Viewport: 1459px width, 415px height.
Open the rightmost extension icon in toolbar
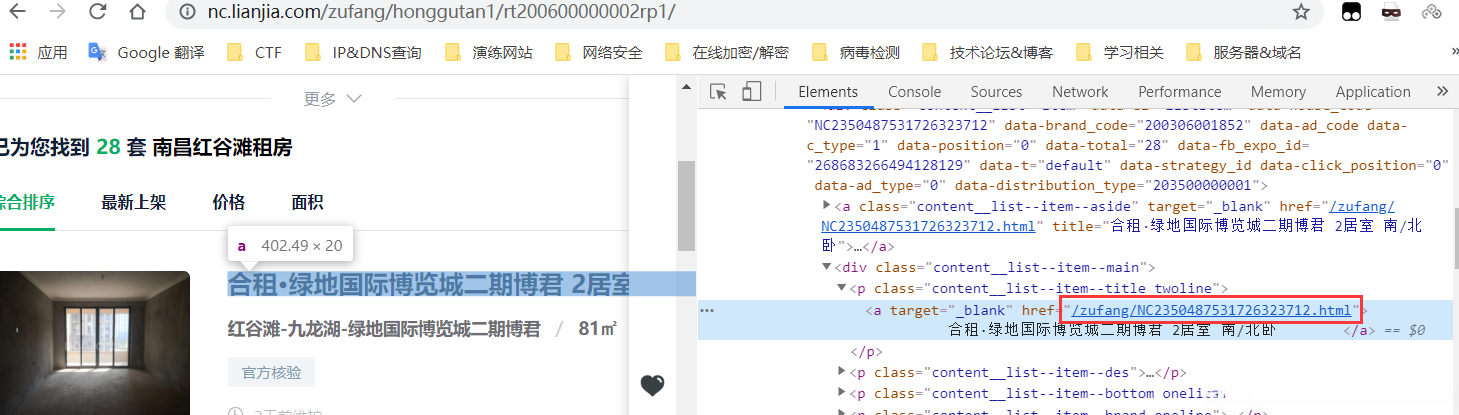[1431, 12]
